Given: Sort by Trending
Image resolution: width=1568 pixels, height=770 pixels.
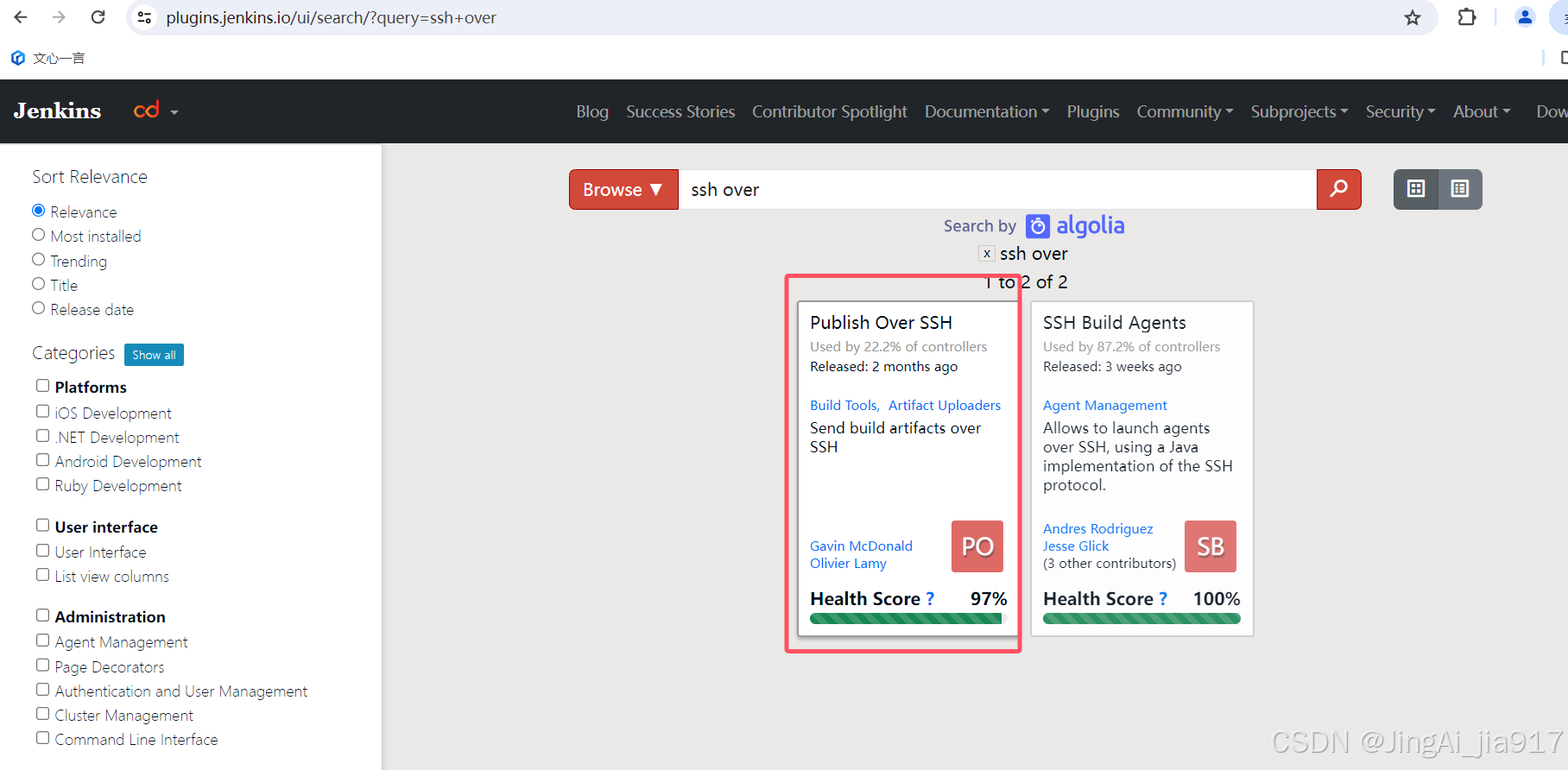Looking at the screenshot, I should click(x=38, y=260).
